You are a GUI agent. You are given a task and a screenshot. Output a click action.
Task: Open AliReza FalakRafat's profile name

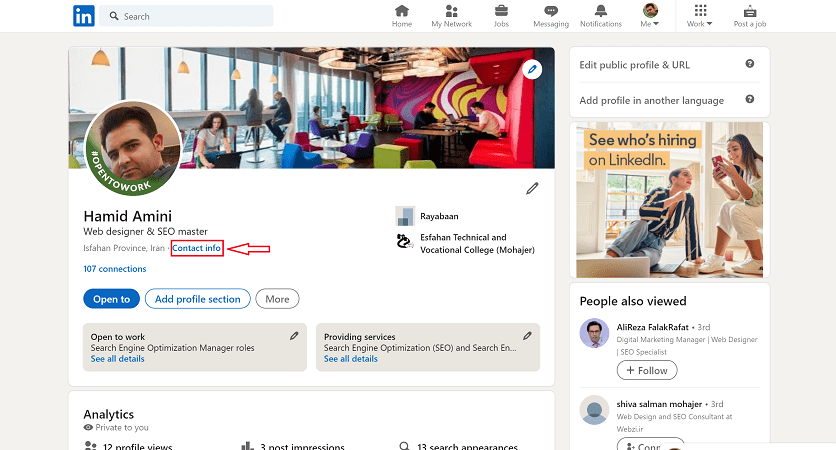[653, 327]
